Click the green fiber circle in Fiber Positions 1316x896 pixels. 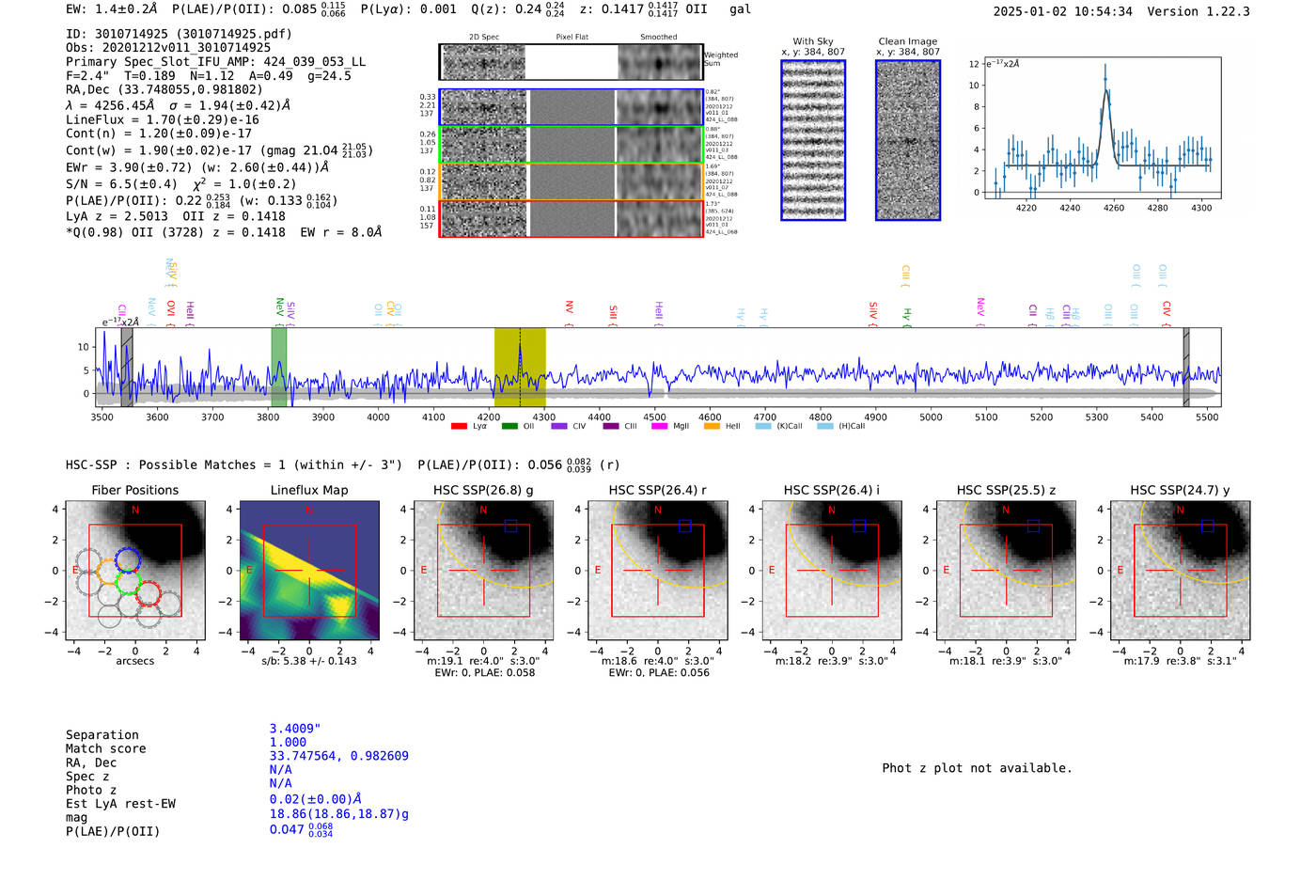coord(128,583)
